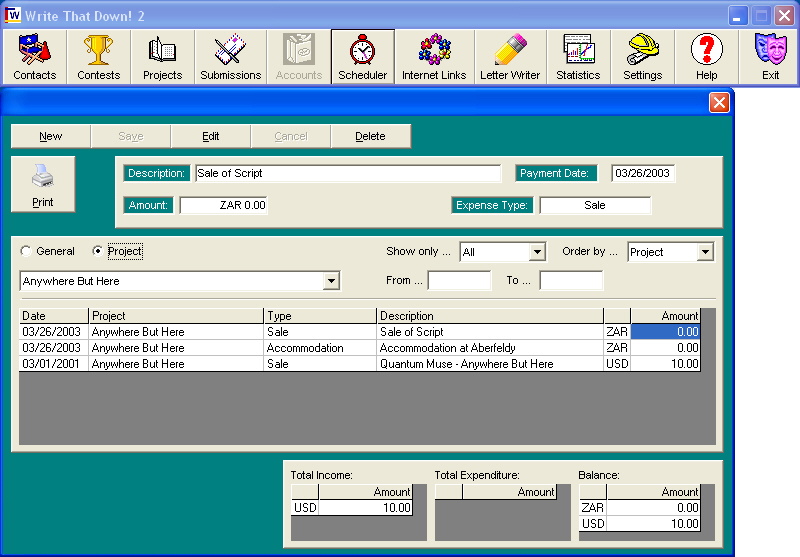Minimize the Write That Down window
Viewport: 800px width, 557px height.
(737, 16)
